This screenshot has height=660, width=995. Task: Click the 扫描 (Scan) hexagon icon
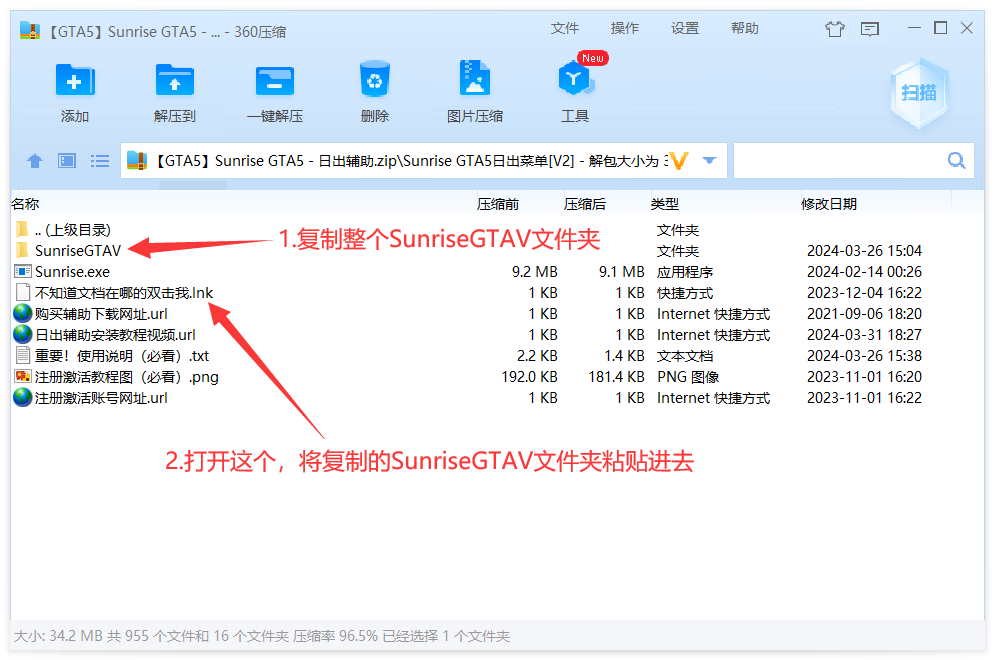(918, 92)
